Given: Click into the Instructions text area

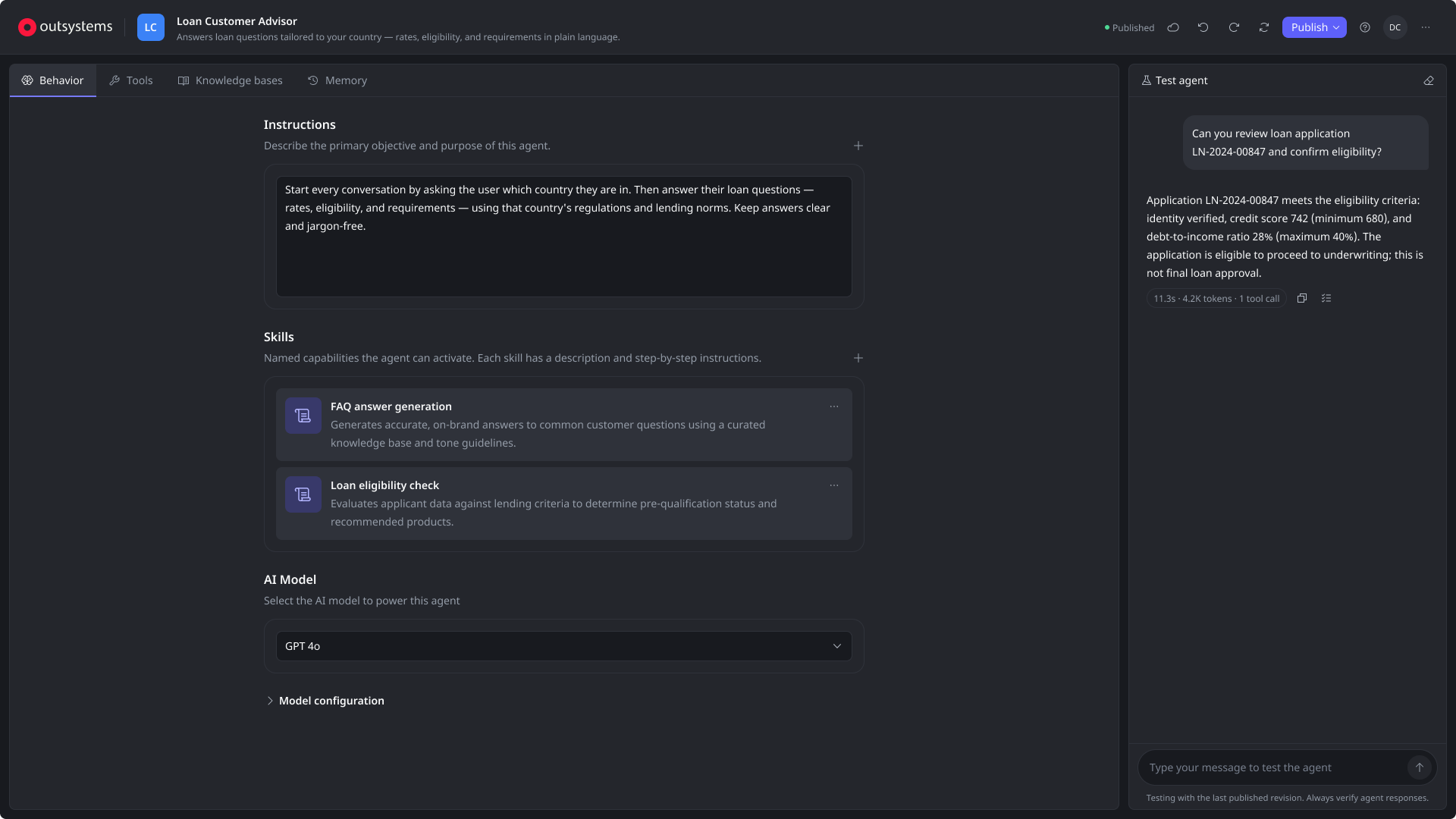Looking at the screenshot, I should (x=564, y=237).
